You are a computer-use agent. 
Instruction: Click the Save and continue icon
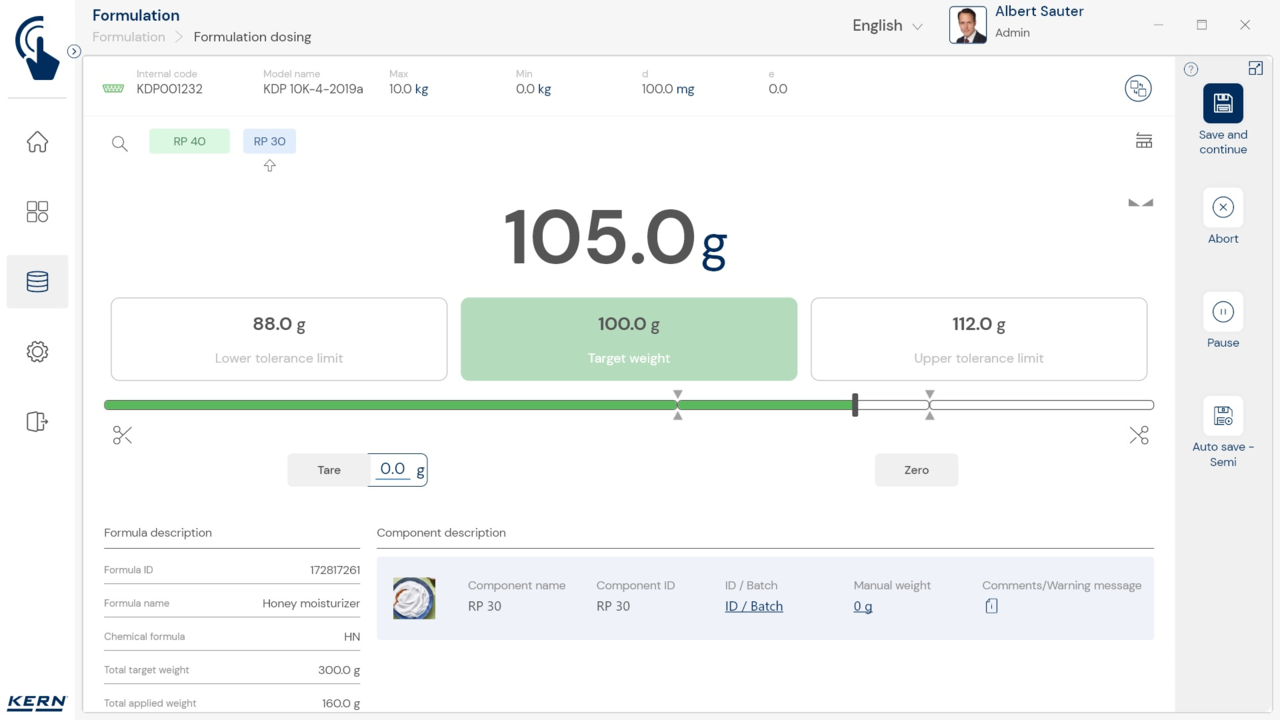tap(1222, 103)
